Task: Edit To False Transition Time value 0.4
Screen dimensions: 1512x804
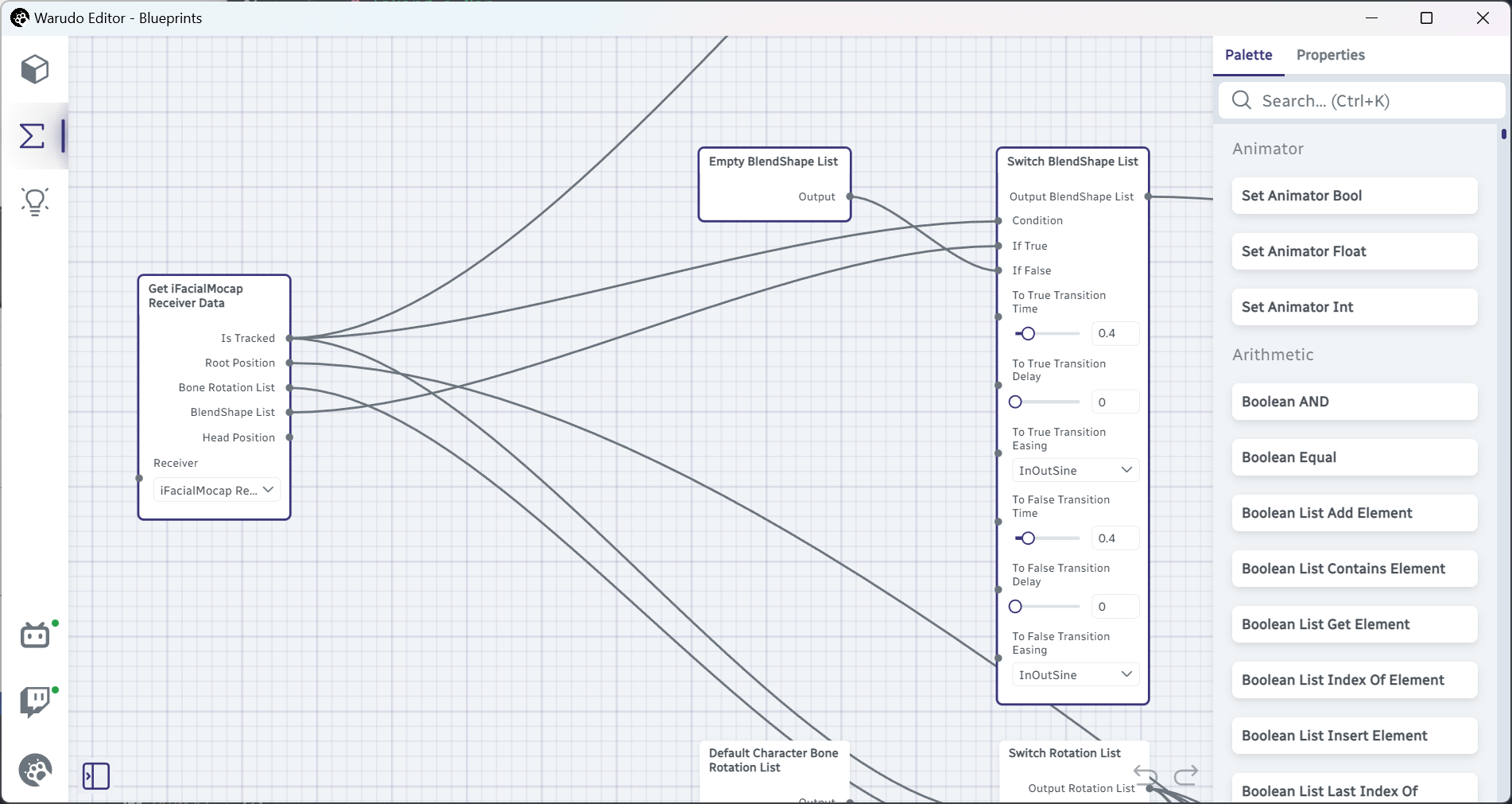Action: click(x=1115, y=538)
